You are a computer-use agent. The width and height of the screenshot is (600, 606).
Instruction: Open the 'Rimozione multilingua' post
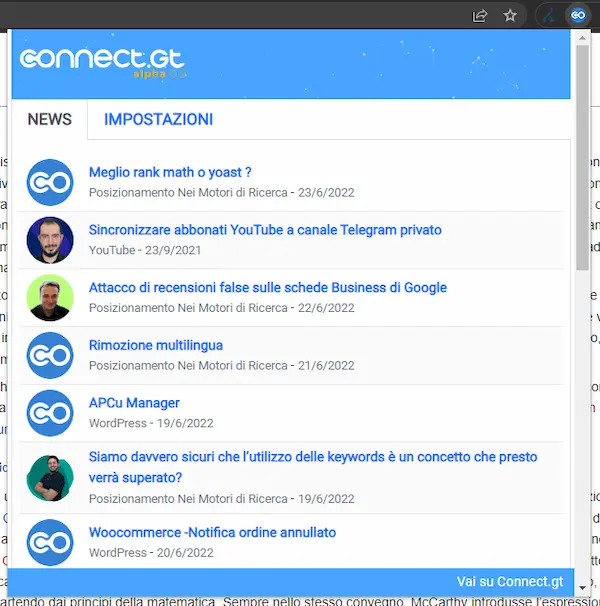click(156, 345)
